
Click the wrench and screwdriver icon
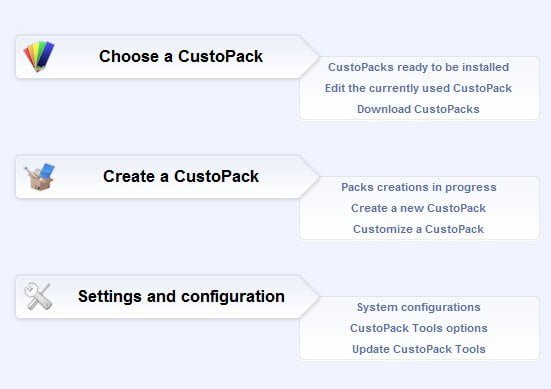point(38,297)
